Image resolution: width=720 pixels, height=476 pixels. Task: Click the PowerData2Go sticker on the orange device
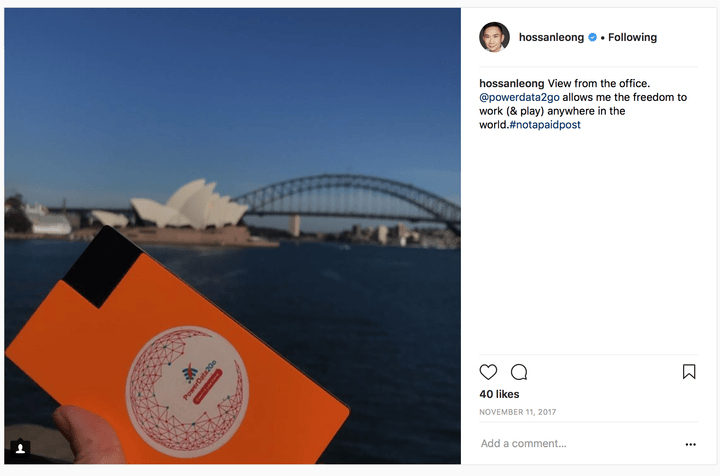coord(188,391)
